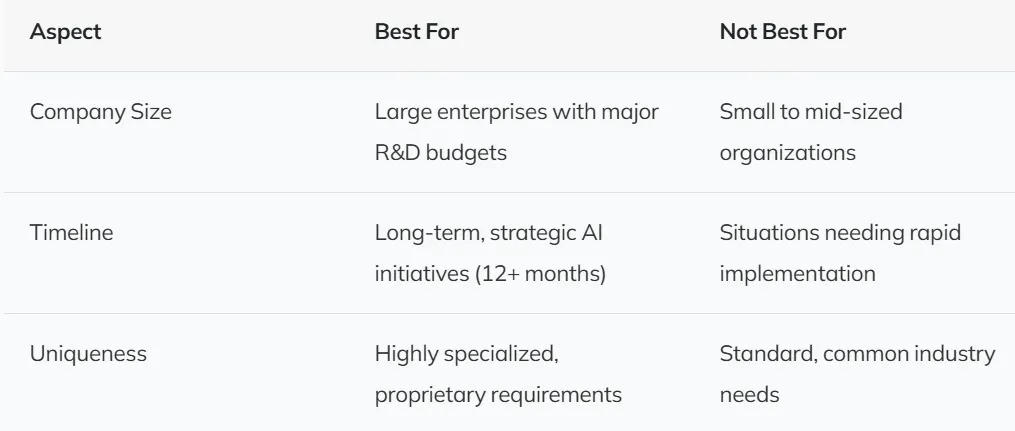This screenshot has width=1015, height=431.
Task: Click the 'initiatives (12+ months)' text
Action: [490, 274]
